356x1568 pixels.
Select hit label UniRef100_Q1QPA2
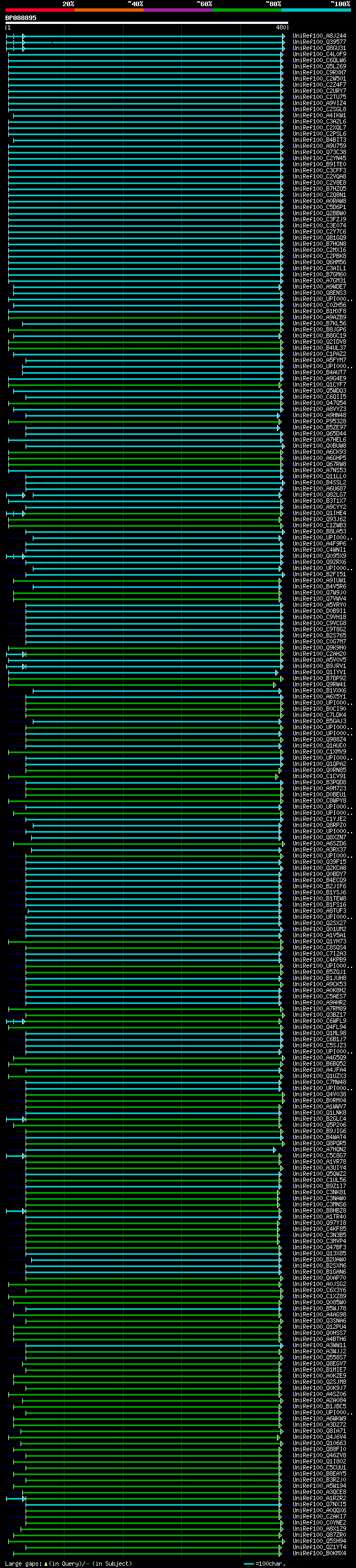tap(319, 764)
